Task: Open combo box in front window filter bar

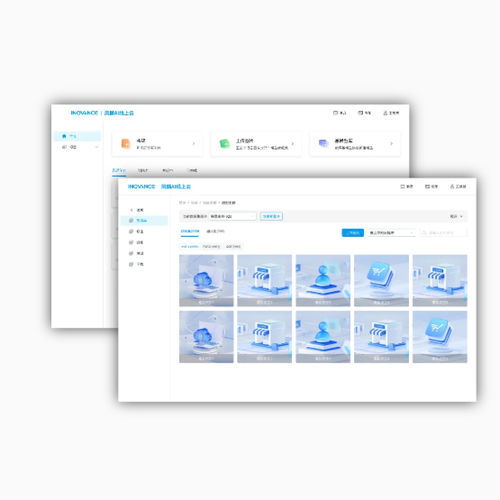Action: click(233, 216)
